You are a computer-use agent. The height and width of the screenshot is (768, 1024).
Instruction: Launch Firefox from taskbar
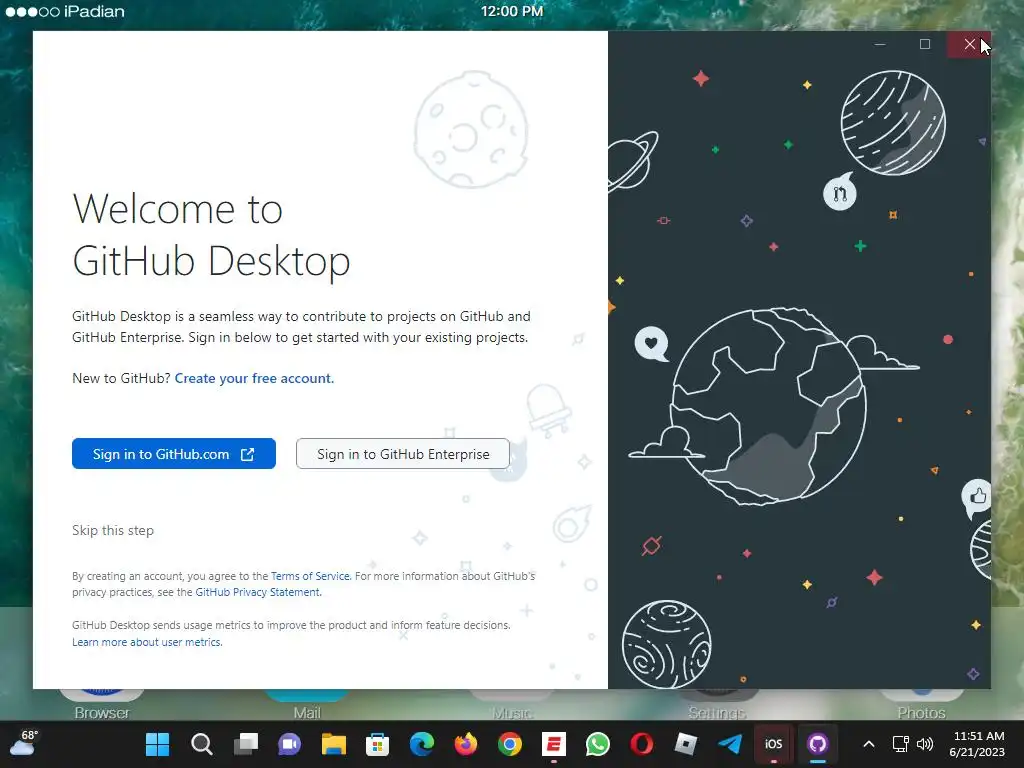click(x=466, y=744)
